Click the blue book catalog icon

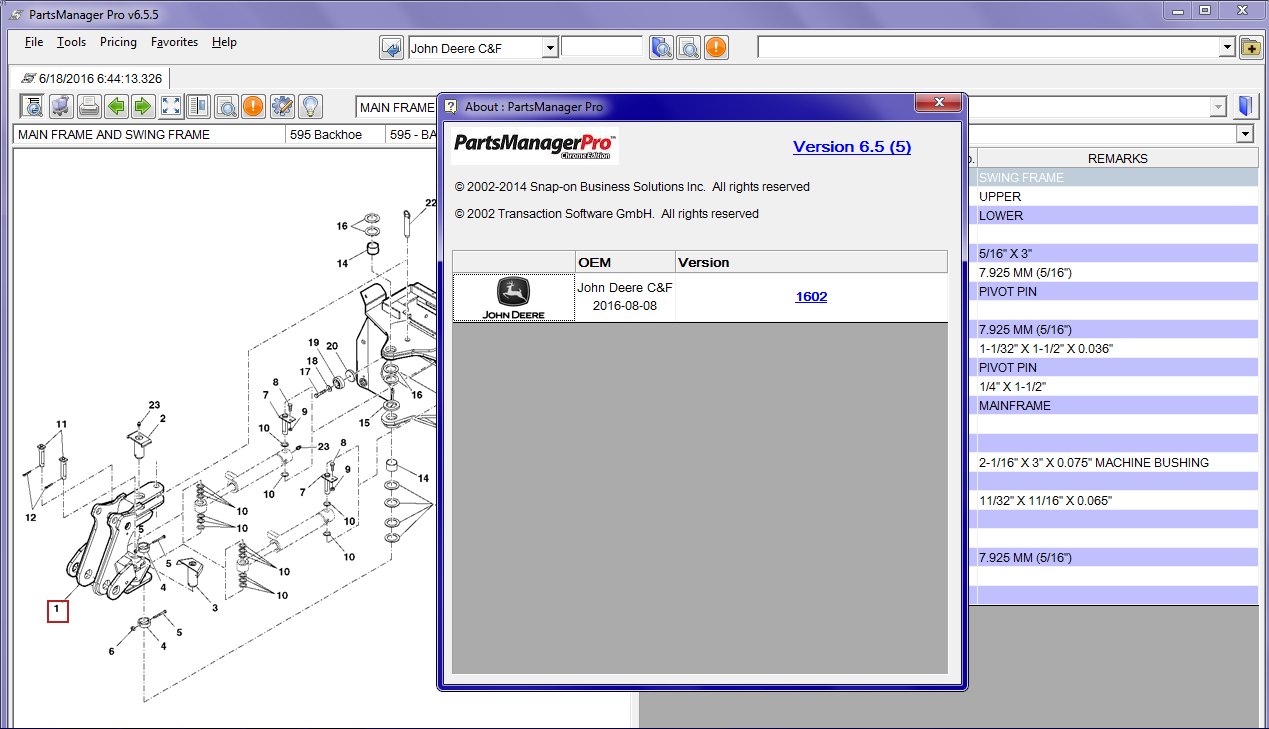[1245, 106]
